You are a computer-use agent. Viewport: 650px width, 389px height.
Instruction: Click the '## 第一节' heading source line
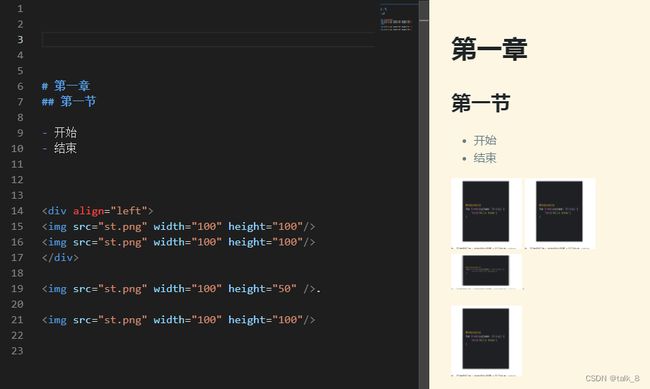69,102
